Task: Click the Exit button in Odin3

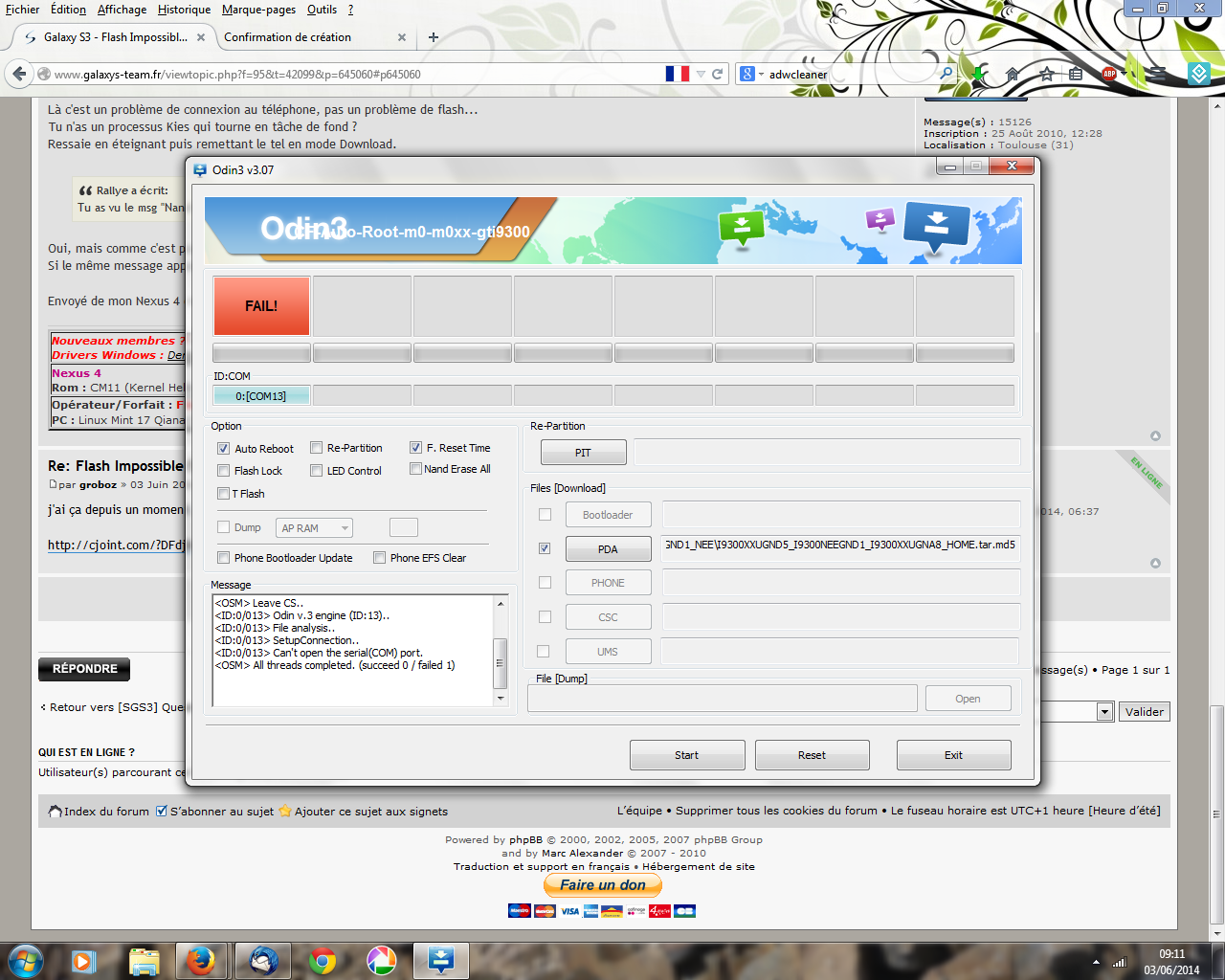Action: pyautogui.click(x=953, y=755)
